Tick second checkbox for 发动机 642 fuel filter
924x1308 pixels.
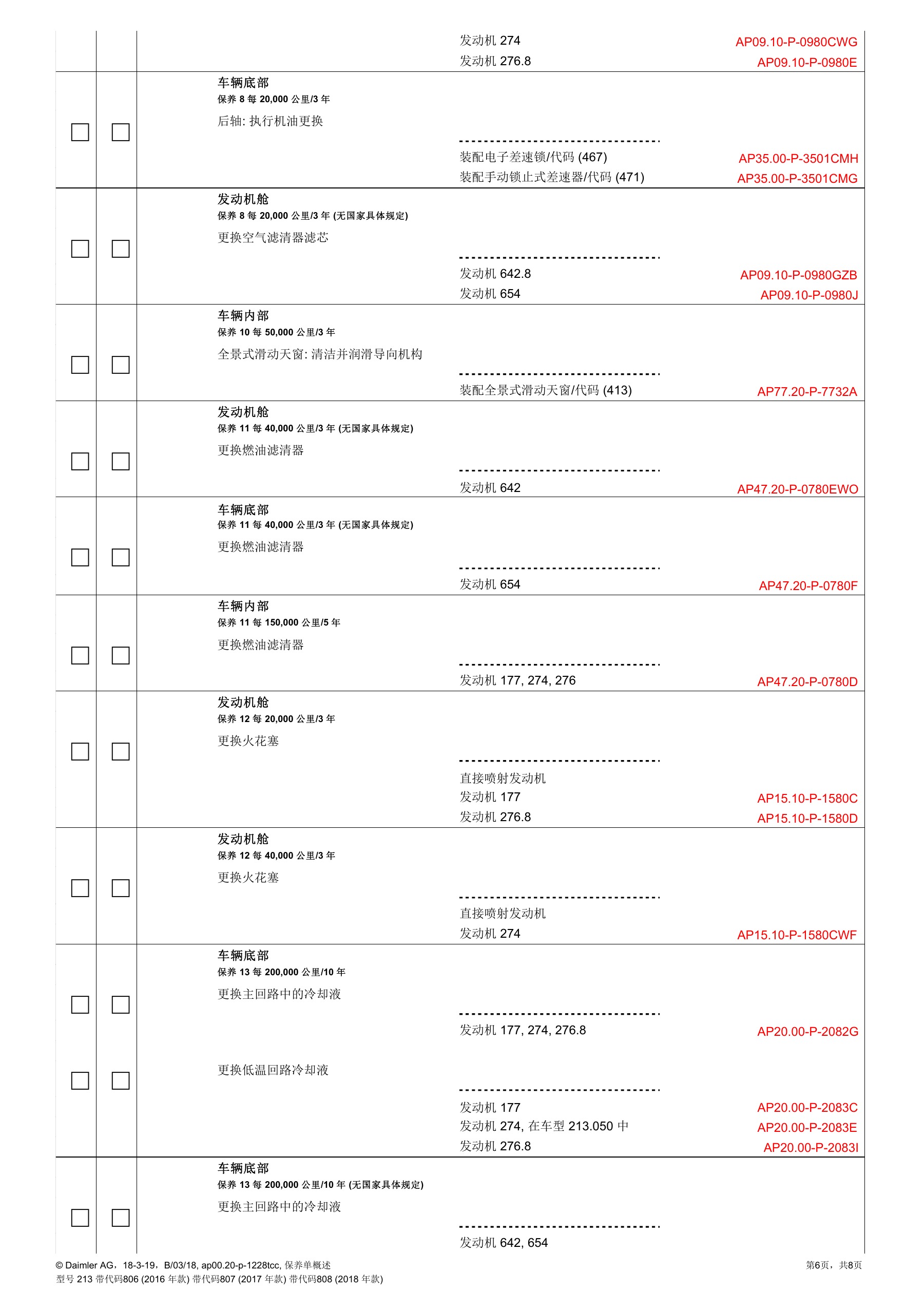(x=120, y=461)
